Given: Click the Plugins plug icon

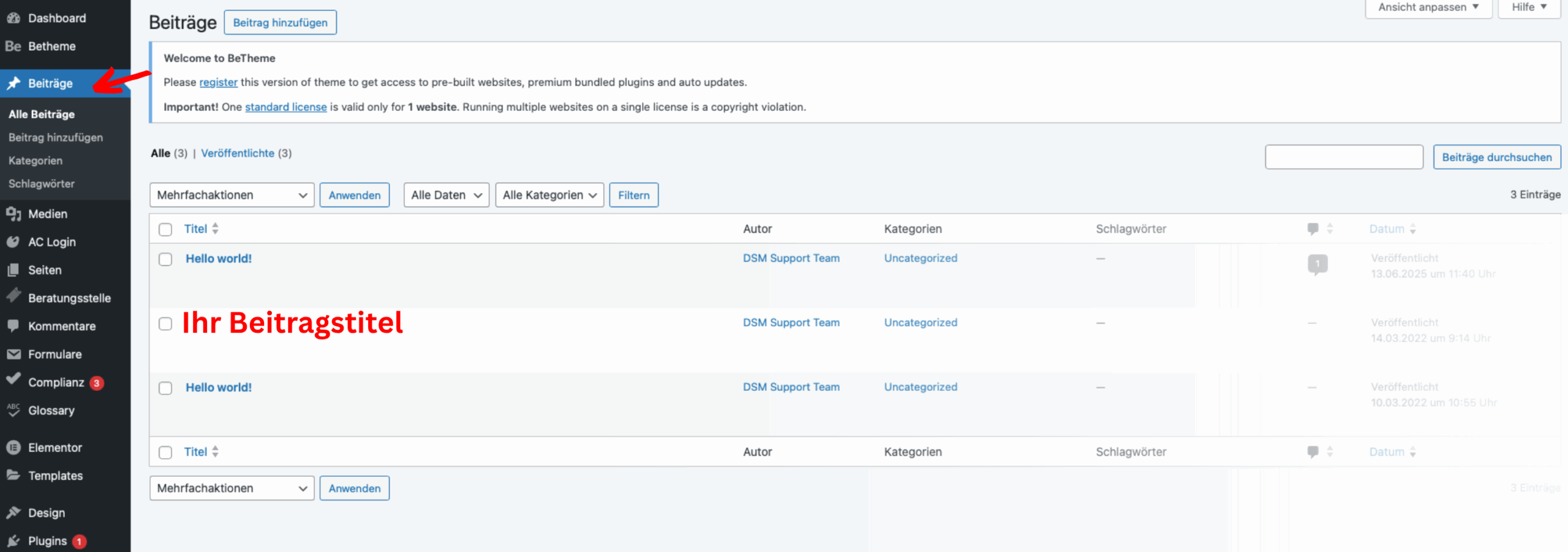Looking at the screenshot, I should tap(13, 541).
